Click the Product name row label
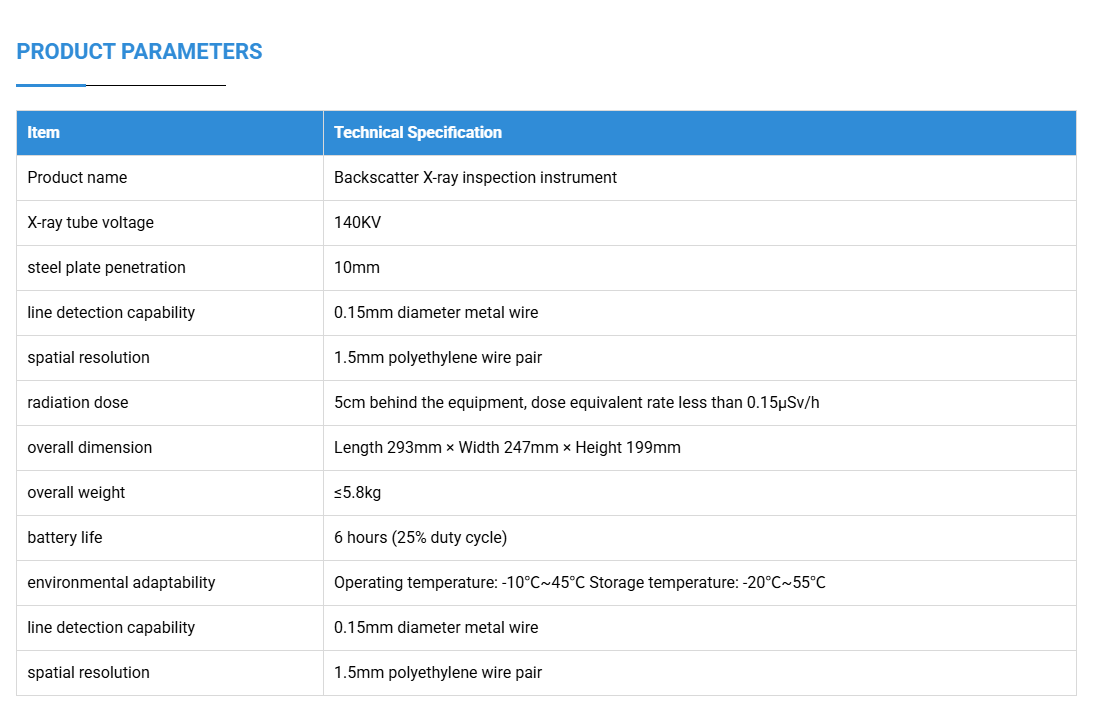This screenshot has height=716, width=1097. [x=77, y=177]
